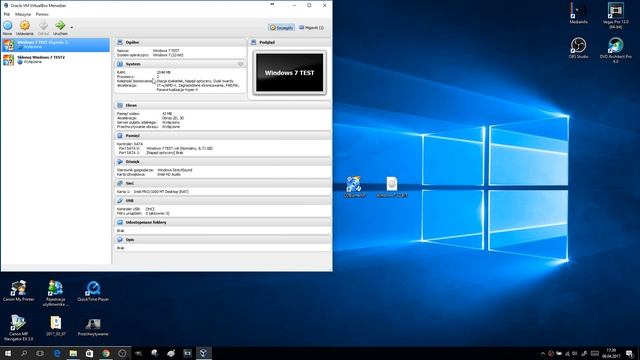Click the Dźwięk audio section icon
Screen dimensions: 640x360
pyautogui.click(x=120, y=162)
